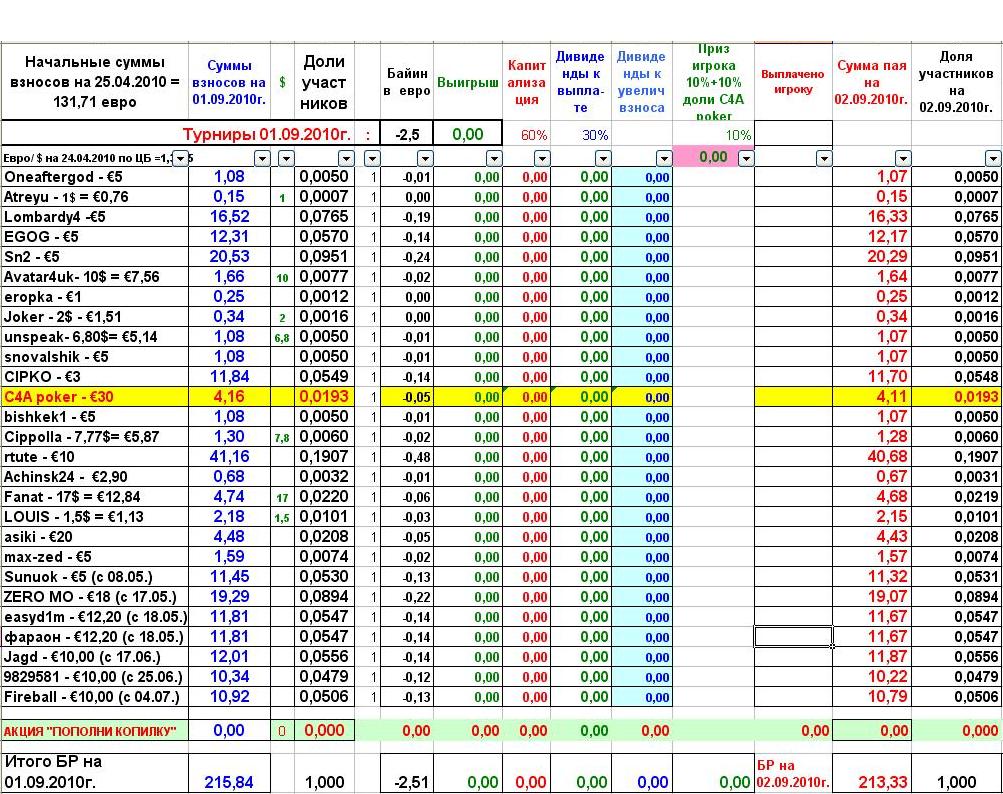The image size is (1003, 794).
Task: Click the 'rtute - €10' cell
Action: [x=95, y=457]
